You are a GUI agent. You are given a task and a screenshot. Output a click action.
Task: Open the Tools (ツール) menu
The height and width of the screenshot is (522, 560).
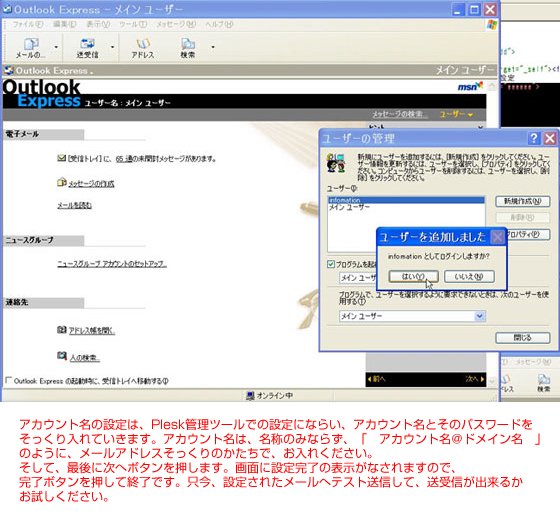pos(133,24)
